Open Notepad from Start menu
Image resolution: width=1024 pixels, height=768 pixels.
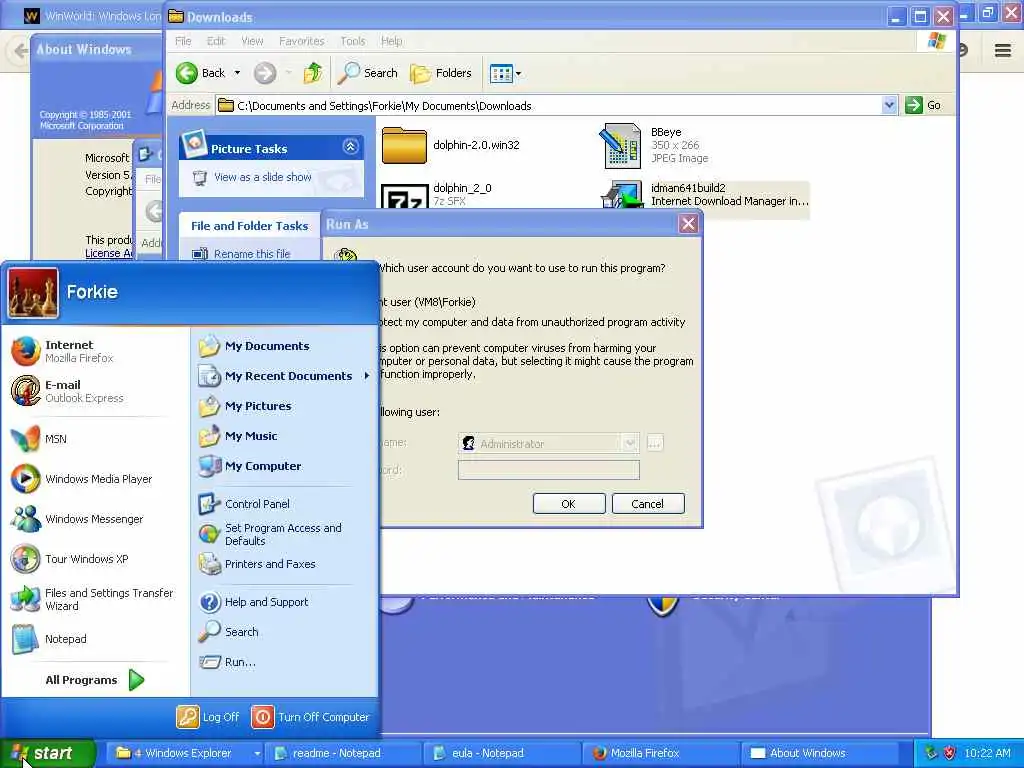tap(49, 639)
